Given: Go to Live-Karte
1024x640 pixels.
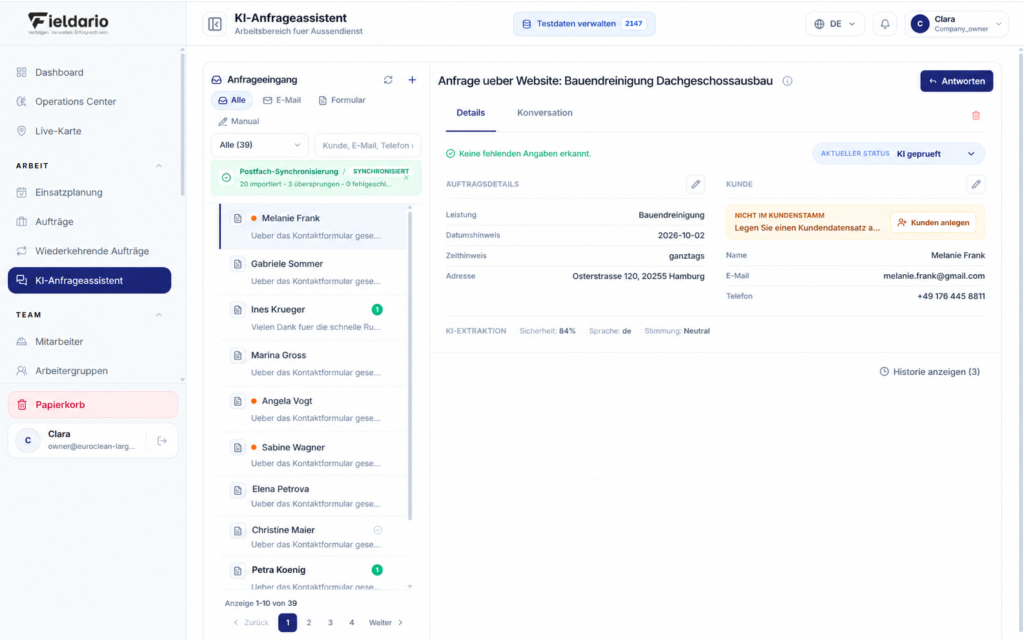Looking at the screenshot, I should (89, 131).
